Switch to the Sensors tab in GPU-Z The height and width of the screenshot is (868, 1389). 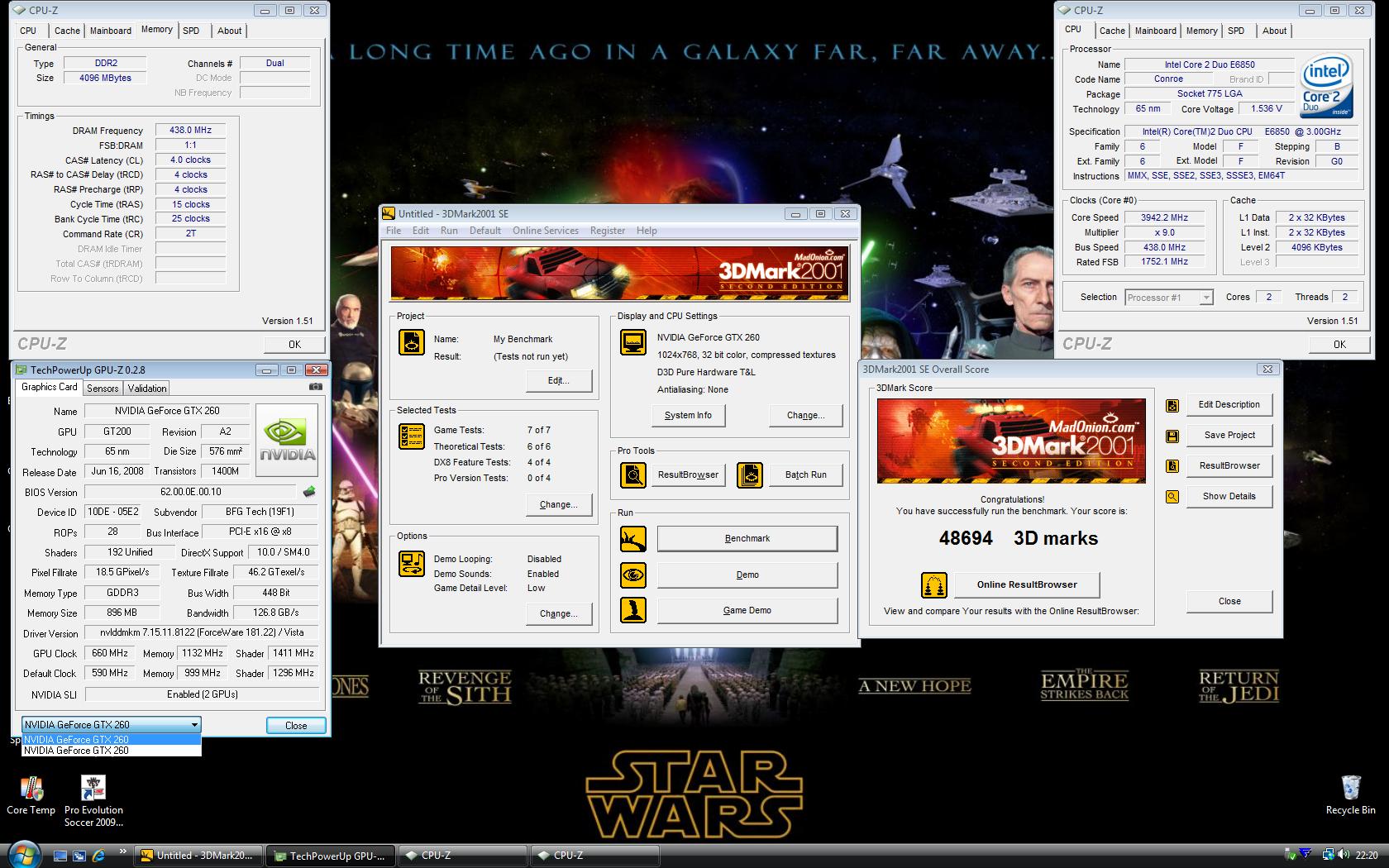[103, 388]
